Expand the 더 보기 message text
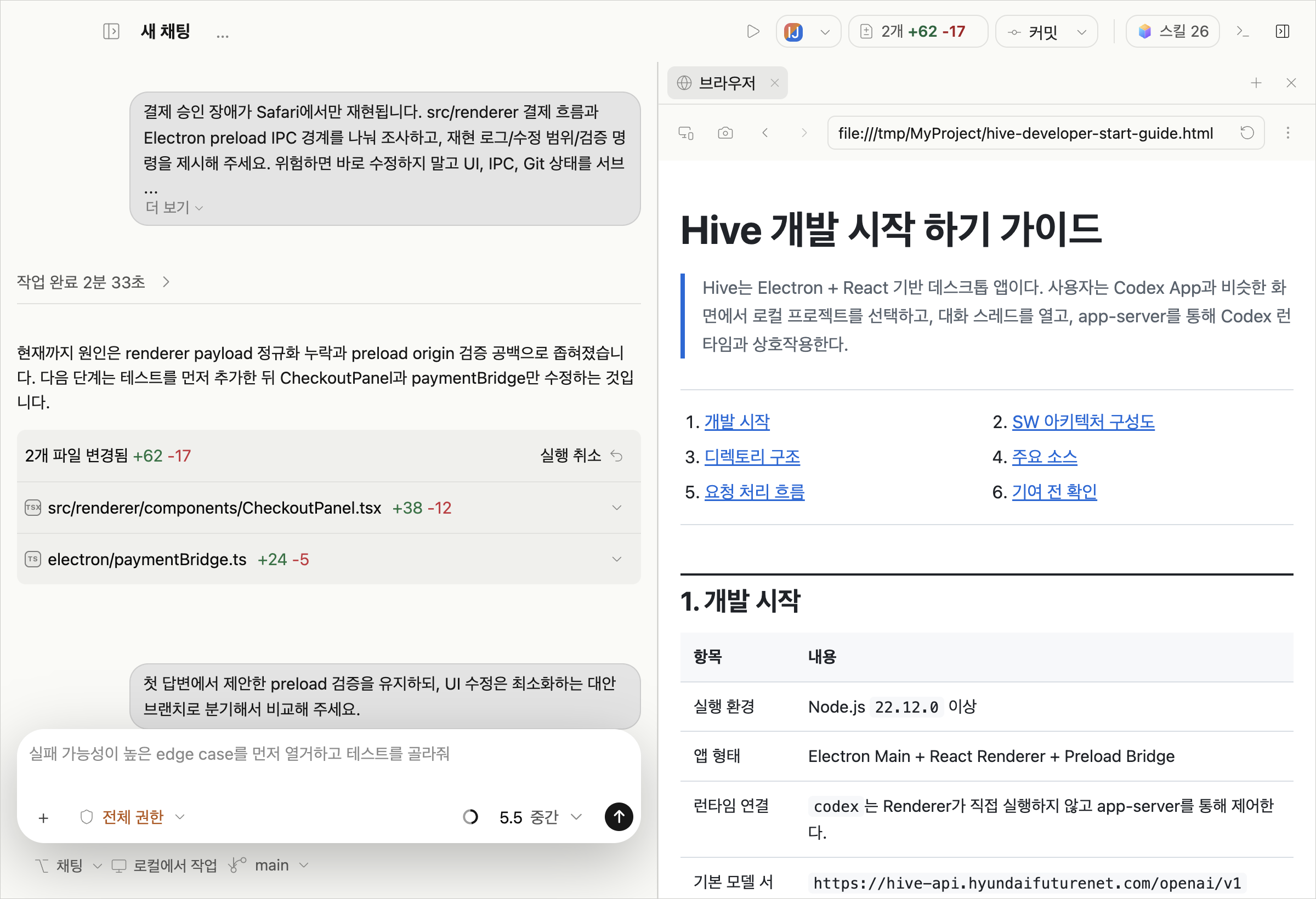The height and width of the screenshot is (899, 1316). (174, 207)
